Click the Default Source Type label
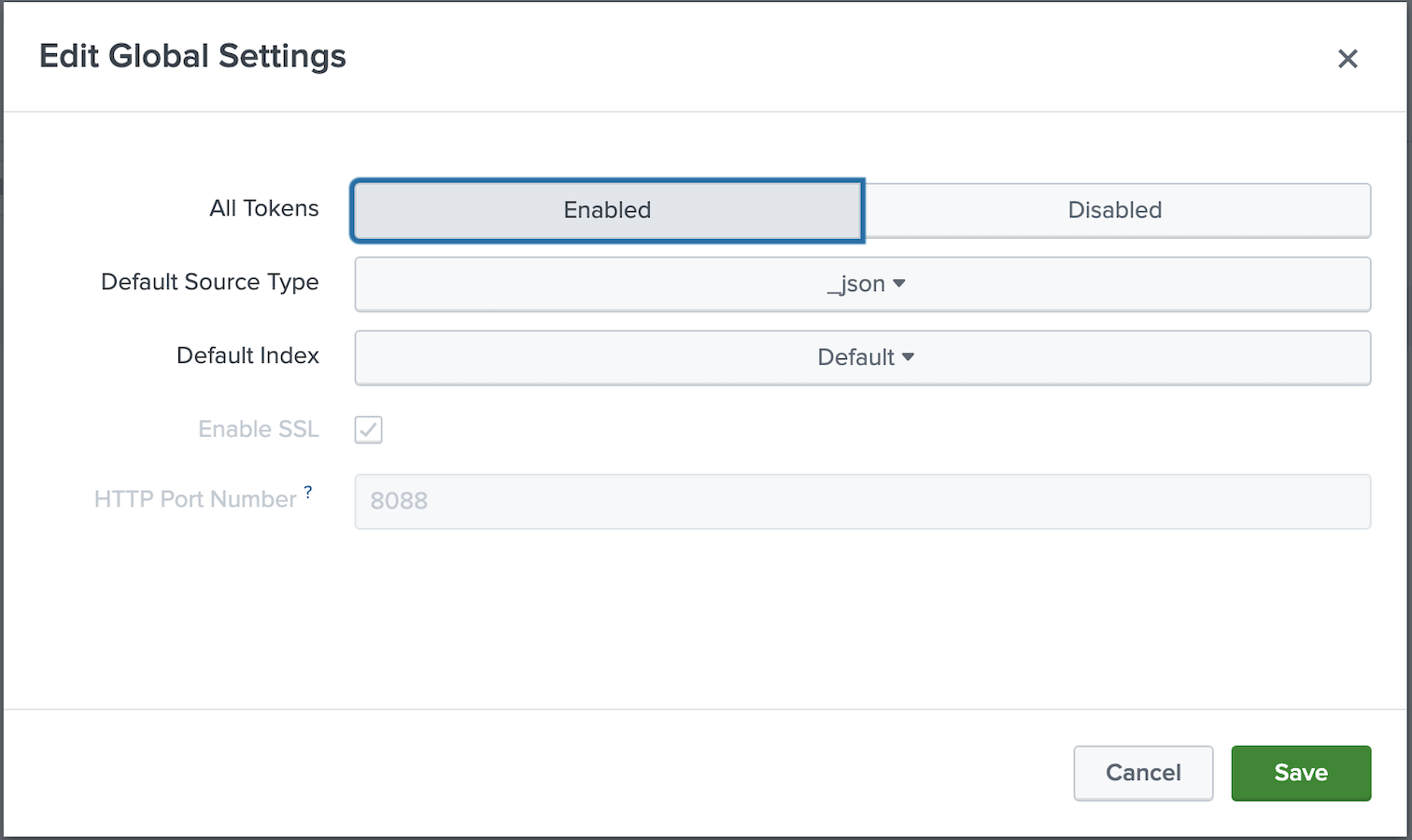Screen dimensions: 1412x840 coord(210,282)
